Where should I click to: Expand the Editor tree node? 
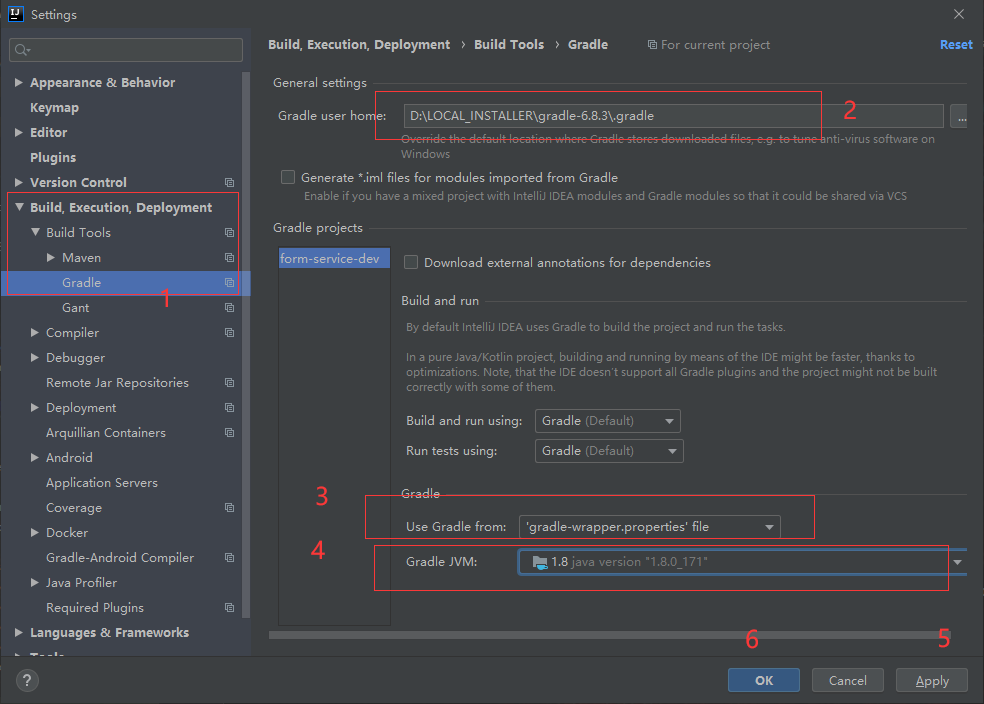[x=18, y=132]
